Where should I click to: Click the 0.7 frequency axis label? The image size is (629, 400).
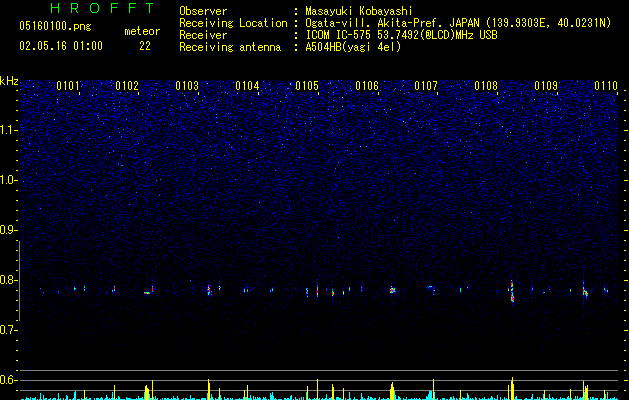[9, 330]
